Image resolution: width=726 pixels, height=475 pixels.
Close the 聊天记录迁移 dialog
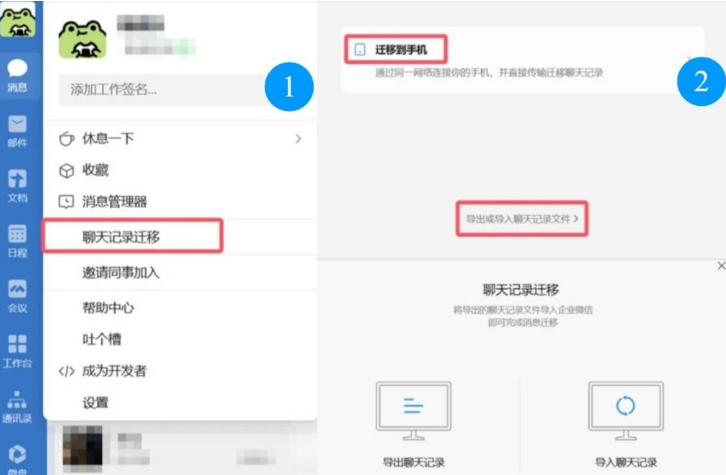click(x=721, y=266)
